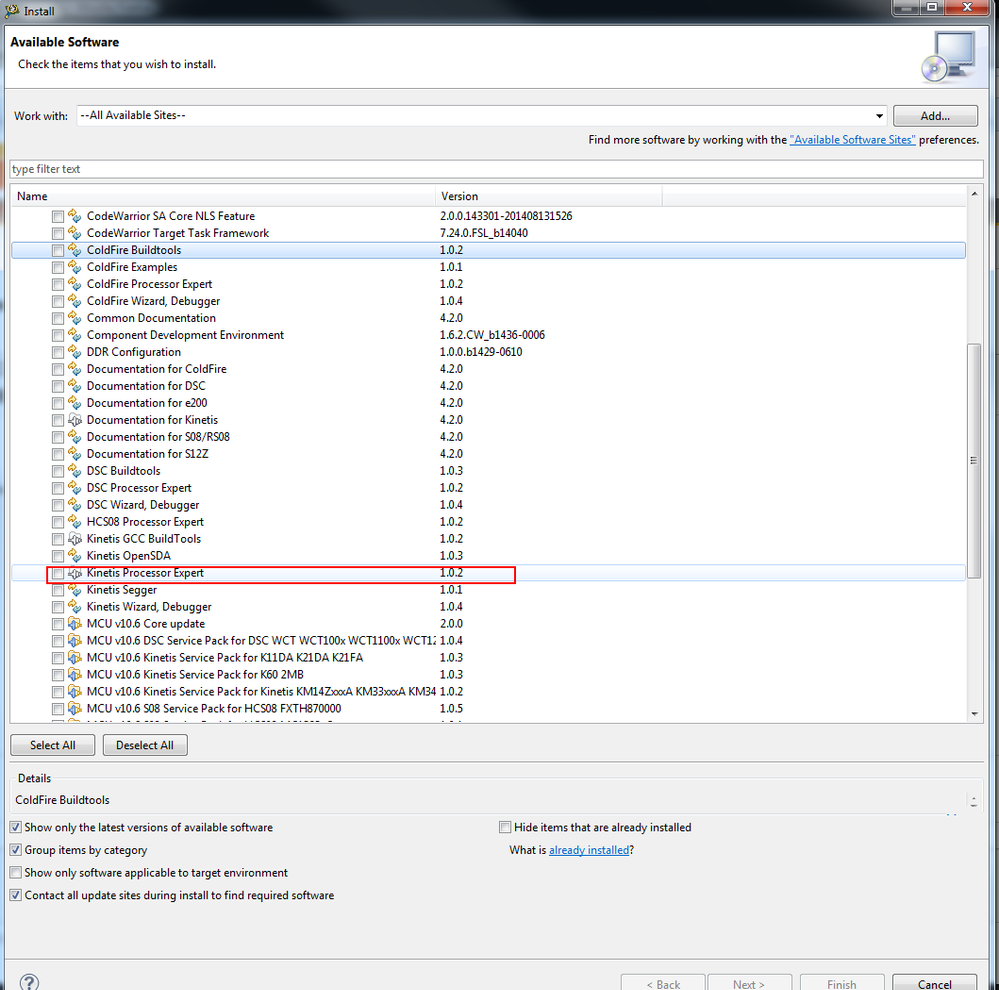Open the Work with sites dropdown
999x990 pixels.
879,116
